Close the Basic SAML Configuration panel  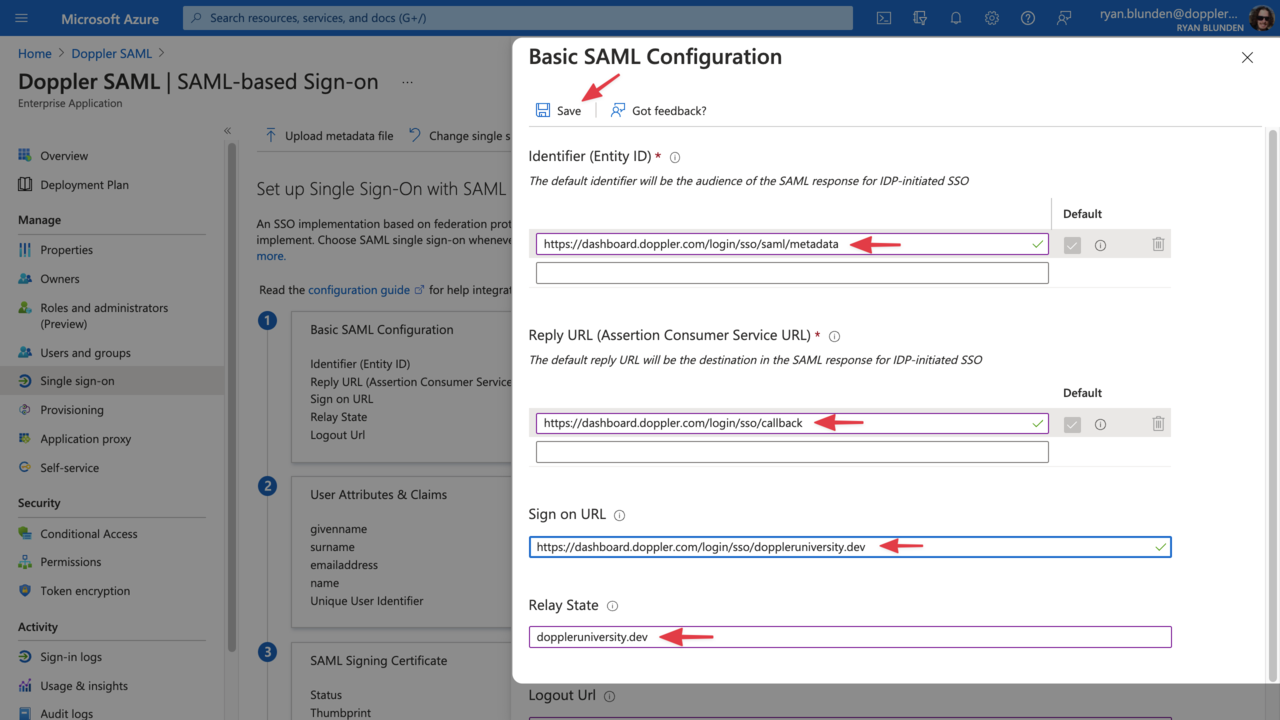(1247, 58)
